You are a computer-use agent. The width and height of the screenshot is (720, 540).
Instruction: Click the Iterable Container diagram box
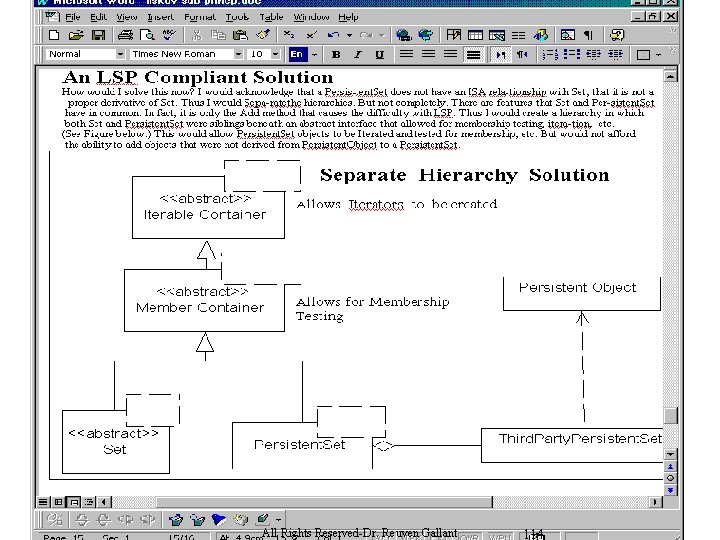[208, 207]
